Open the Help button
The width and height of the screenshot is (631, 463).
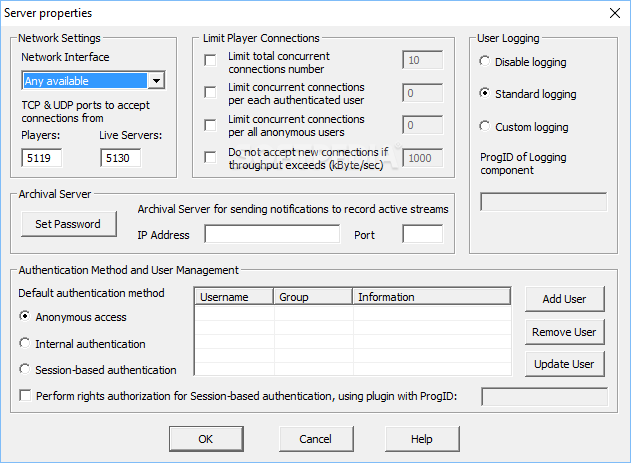point(422,439)
